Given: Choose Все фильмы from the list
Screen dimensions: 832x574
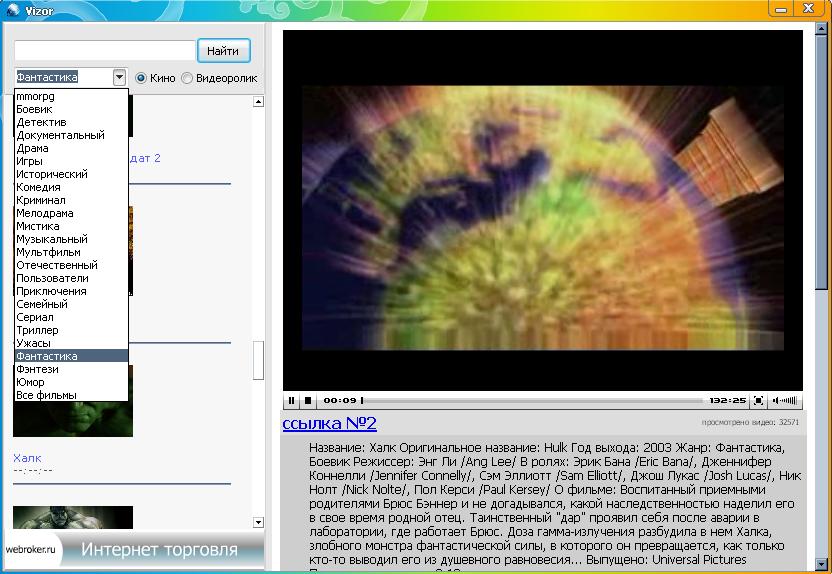Looking at the screenshot, I should click(71, 395).
